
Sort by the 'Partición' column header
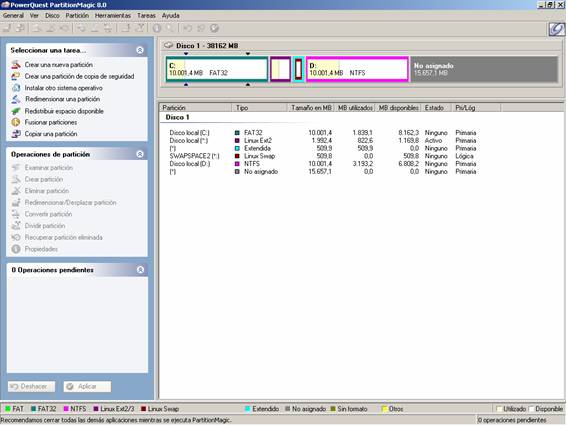click(195, 108)
